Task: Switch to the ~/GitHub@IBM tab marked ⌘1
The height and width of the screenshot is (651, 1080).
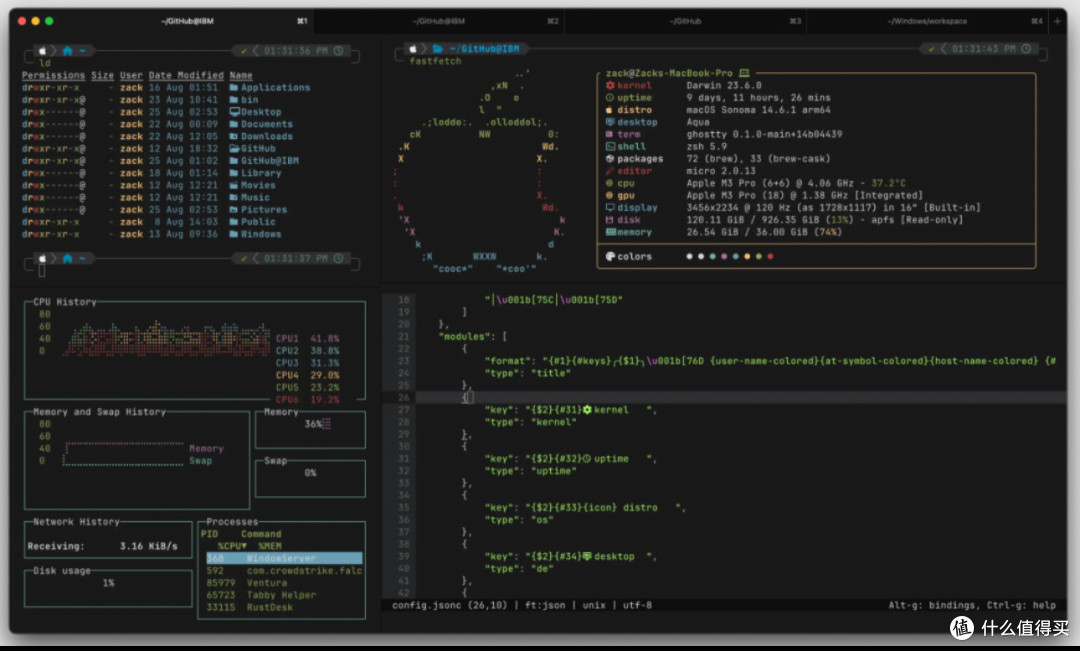Action: coord(187,21)
